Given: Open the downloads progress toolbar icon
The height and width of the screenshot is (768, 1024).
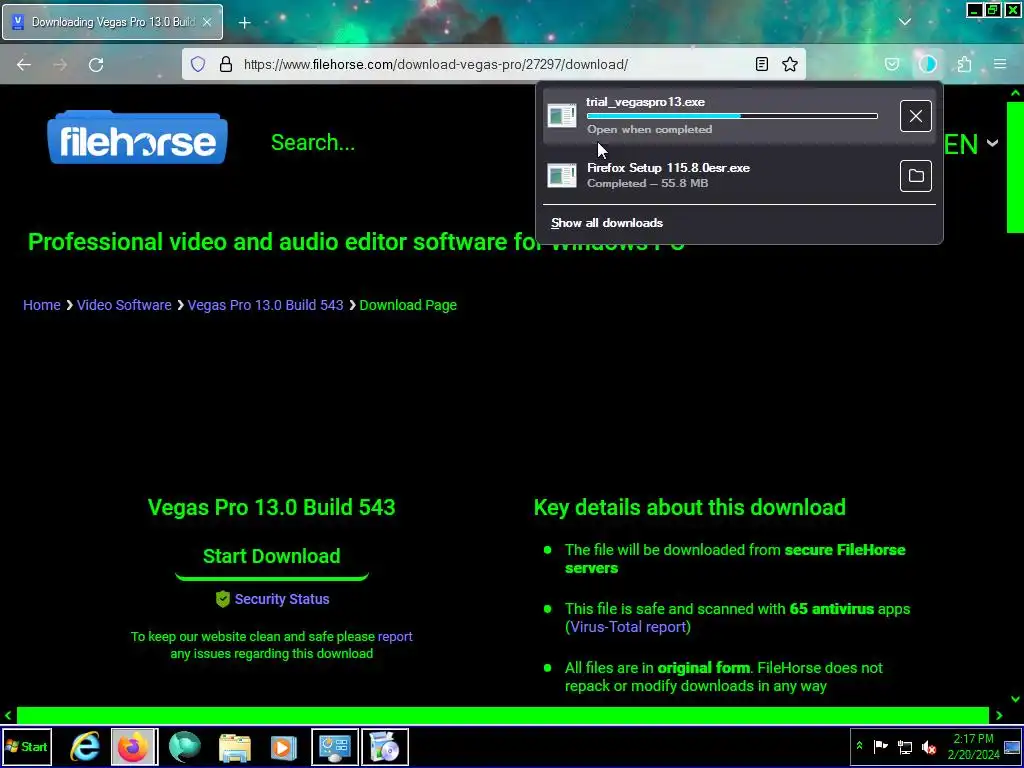Looking at the screenshot, I should (x=927, y=64).
